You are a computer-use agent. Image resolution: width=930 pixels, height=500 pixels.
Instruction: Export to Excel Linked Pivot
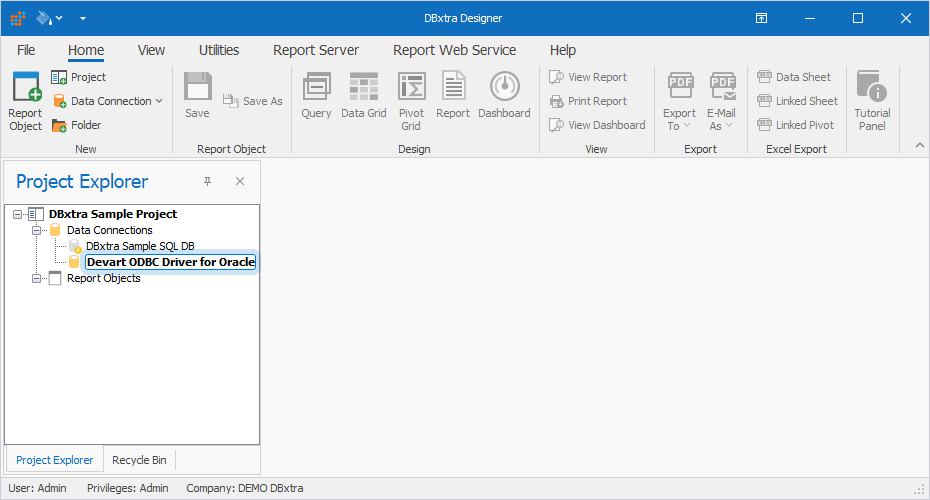795,125
